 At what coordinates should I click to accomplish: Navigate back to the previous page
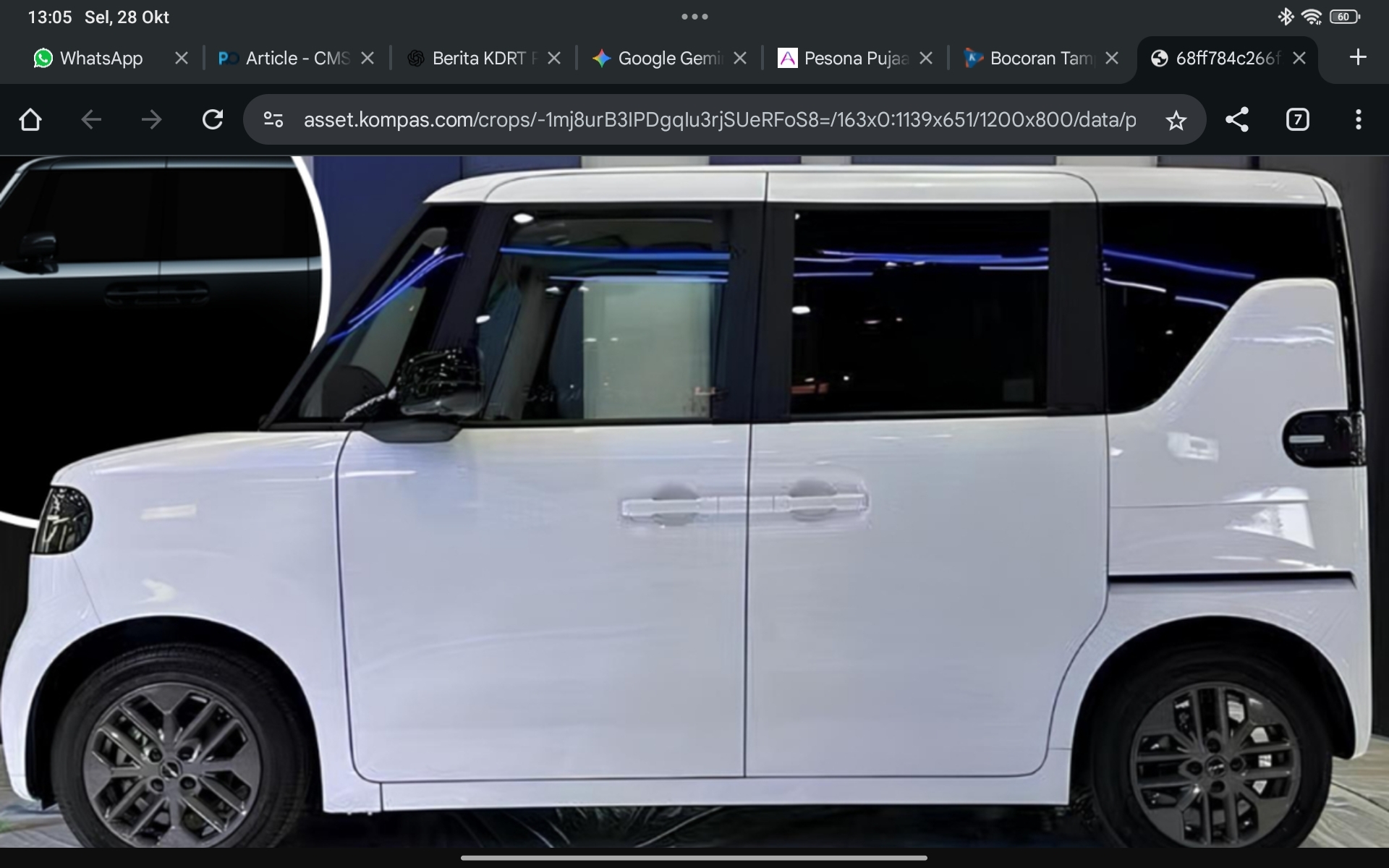pos(91,119)
